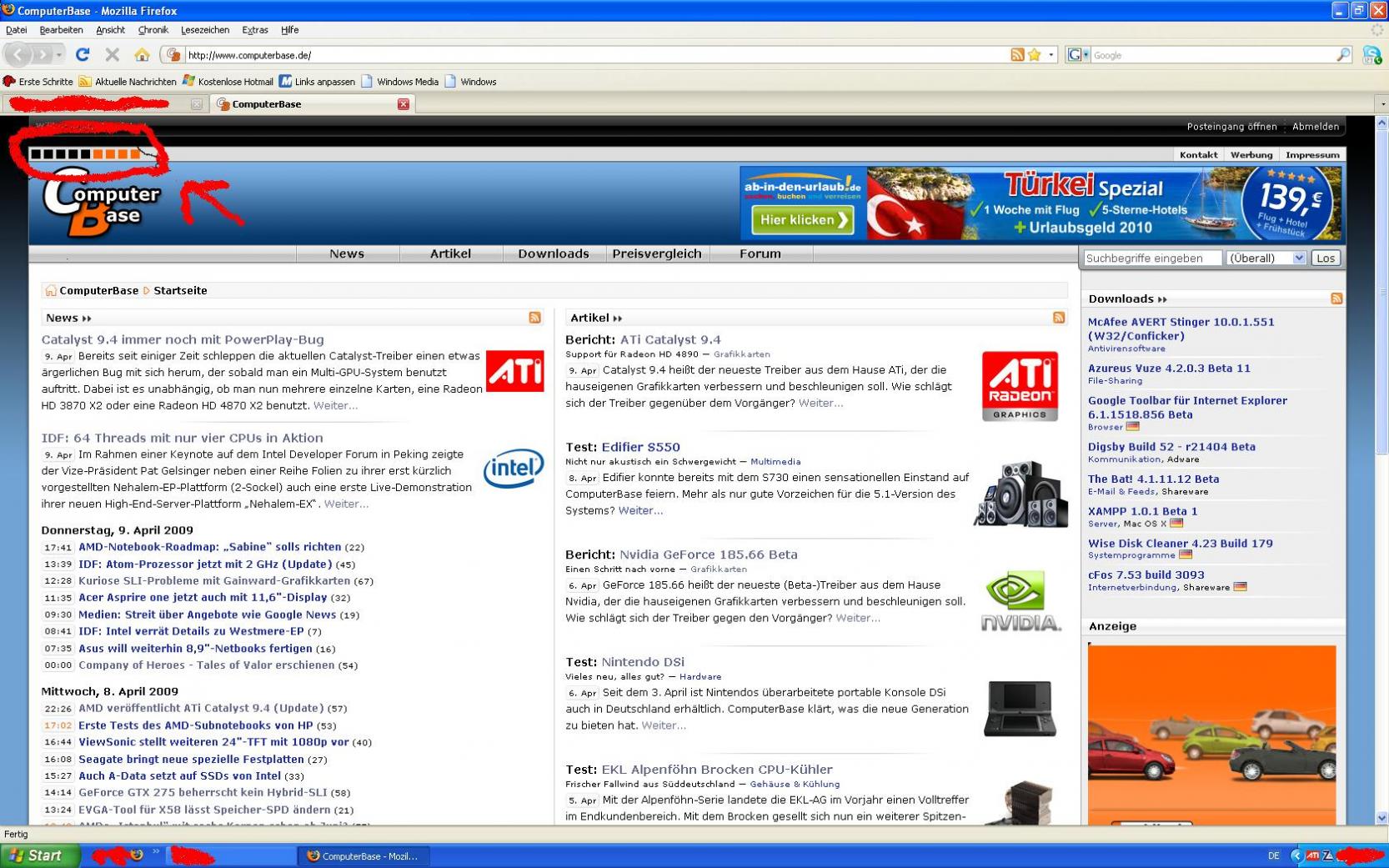Image resolution: width=1389 pixels, height=868 pixels.
Task: Click the Windows Start button
Action: pyautogui.click(x=40, y=855)
